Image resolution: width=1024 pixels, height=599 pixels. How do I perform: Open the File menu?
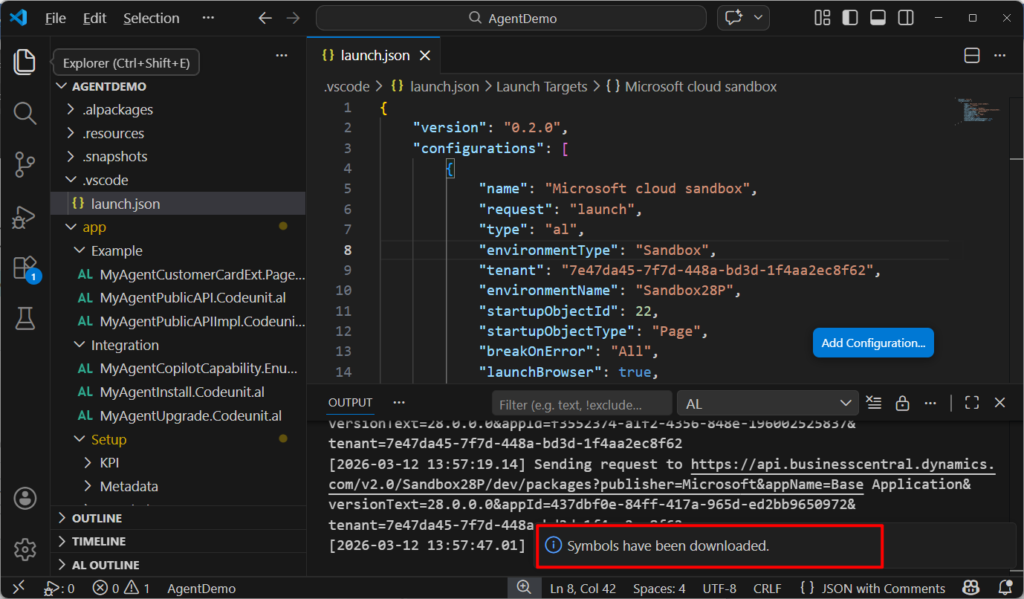55,18
